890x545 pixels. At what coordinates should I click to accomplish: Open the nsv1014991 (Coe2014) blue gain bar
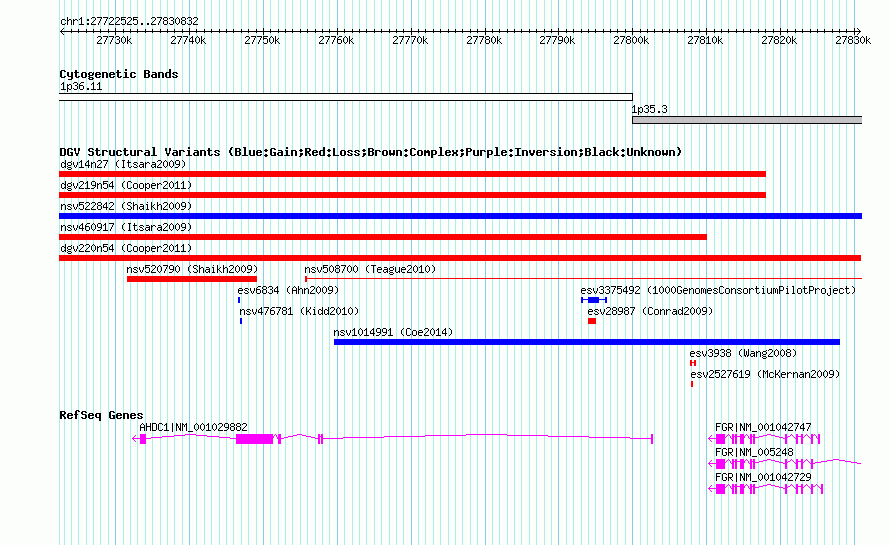click(587, 342)
